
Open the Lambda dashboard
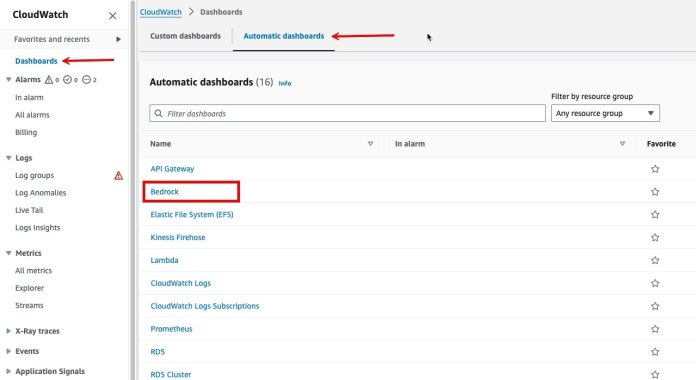tap(164, 260)
